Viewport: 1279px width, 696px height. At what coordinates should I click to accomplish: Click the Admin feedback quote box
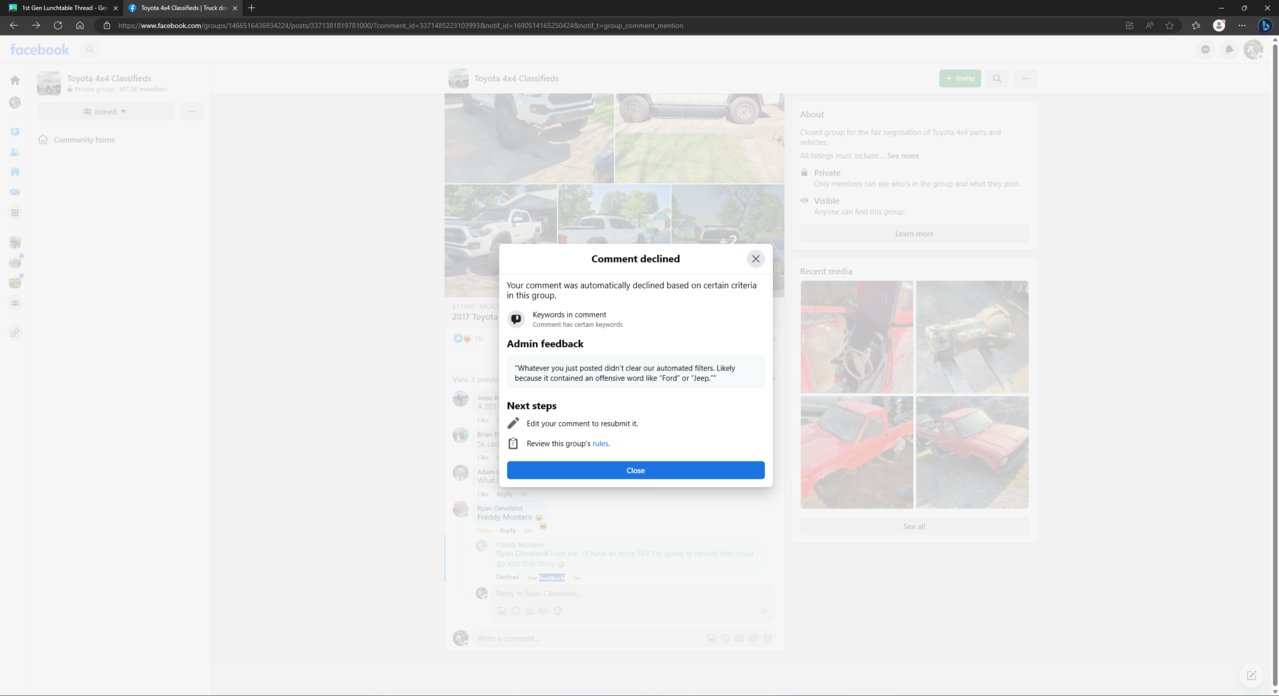tap(635, 372)
